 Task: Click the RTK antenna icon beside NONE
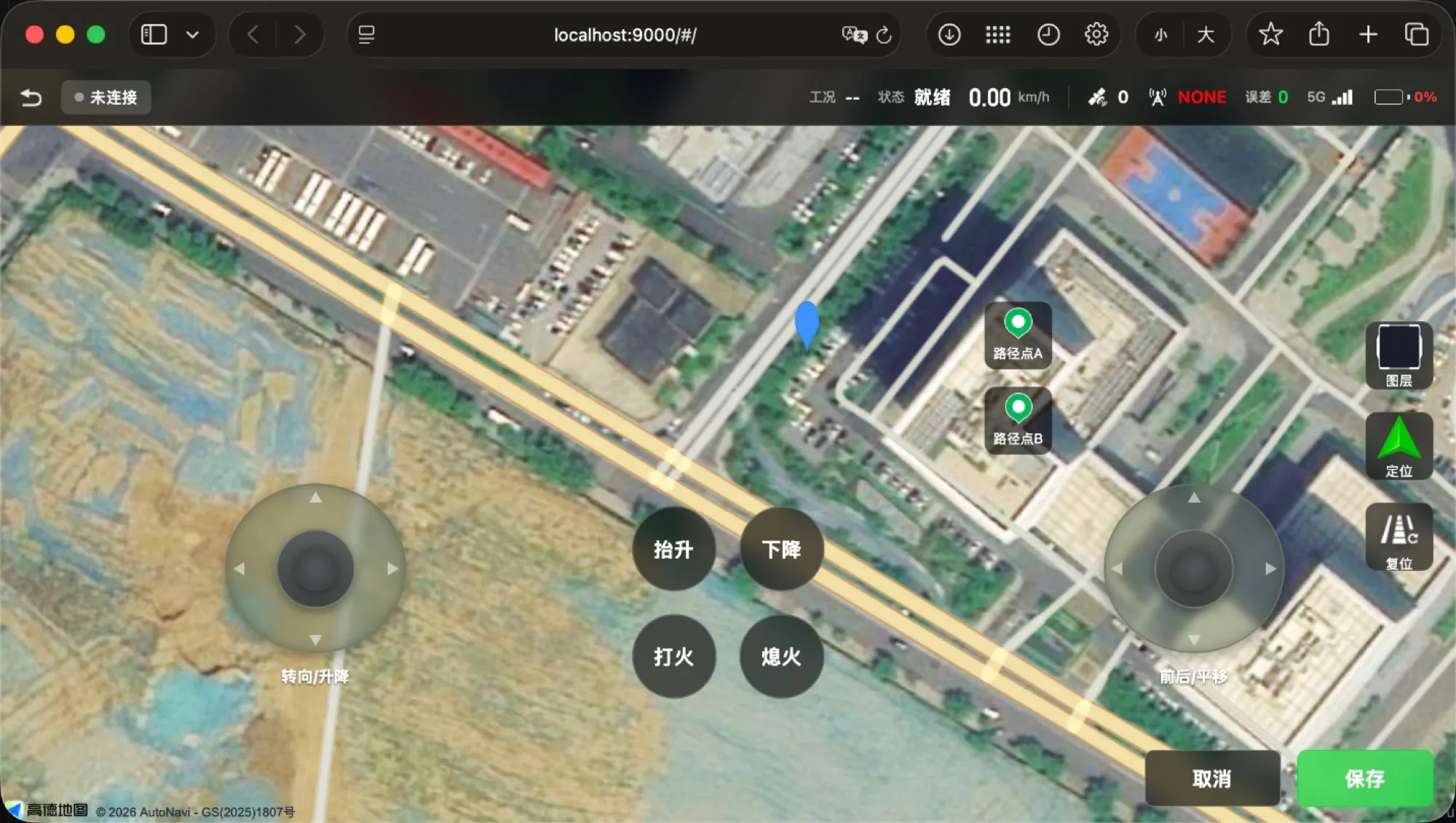1158,98
